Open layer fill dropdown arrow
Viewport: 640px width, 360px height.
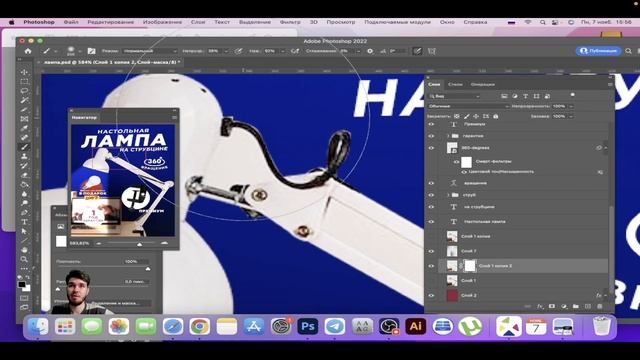(x=571, y=116)
